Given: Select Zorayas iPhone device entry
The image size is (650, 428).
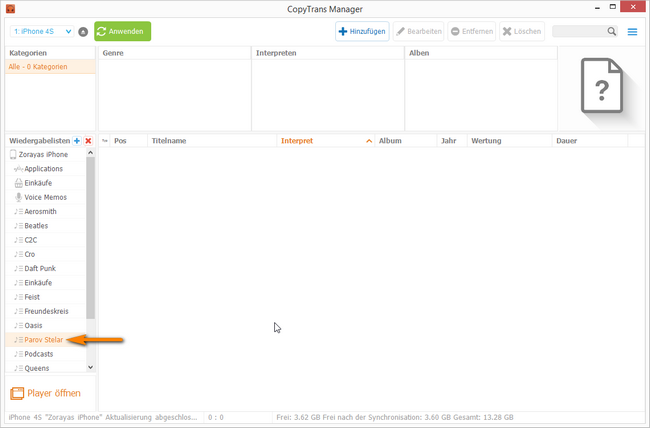Looking at the screenshot, I should (x=46, y=155).
